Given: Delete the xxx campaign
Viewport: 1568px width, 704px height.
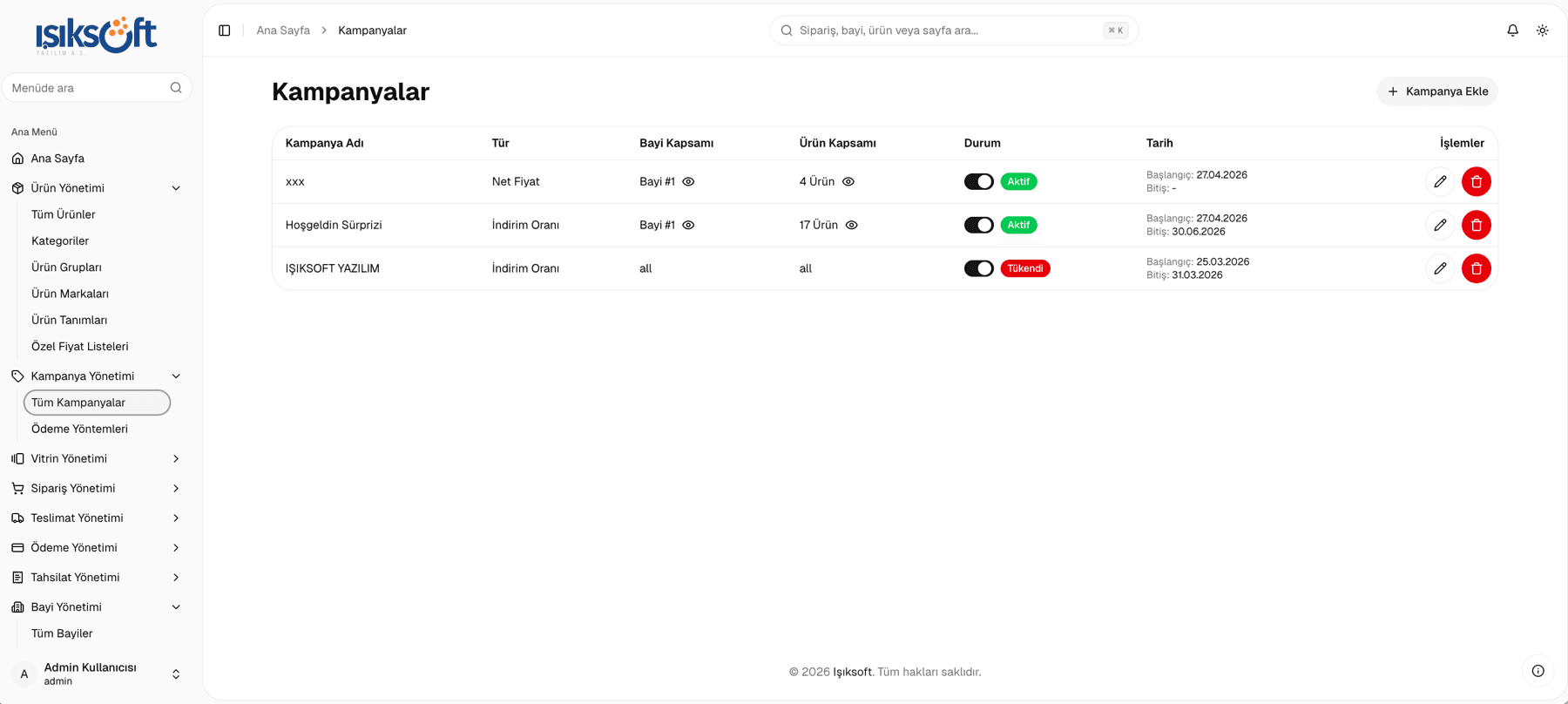Looking at the screenshot, I should tap(1476, 181).
